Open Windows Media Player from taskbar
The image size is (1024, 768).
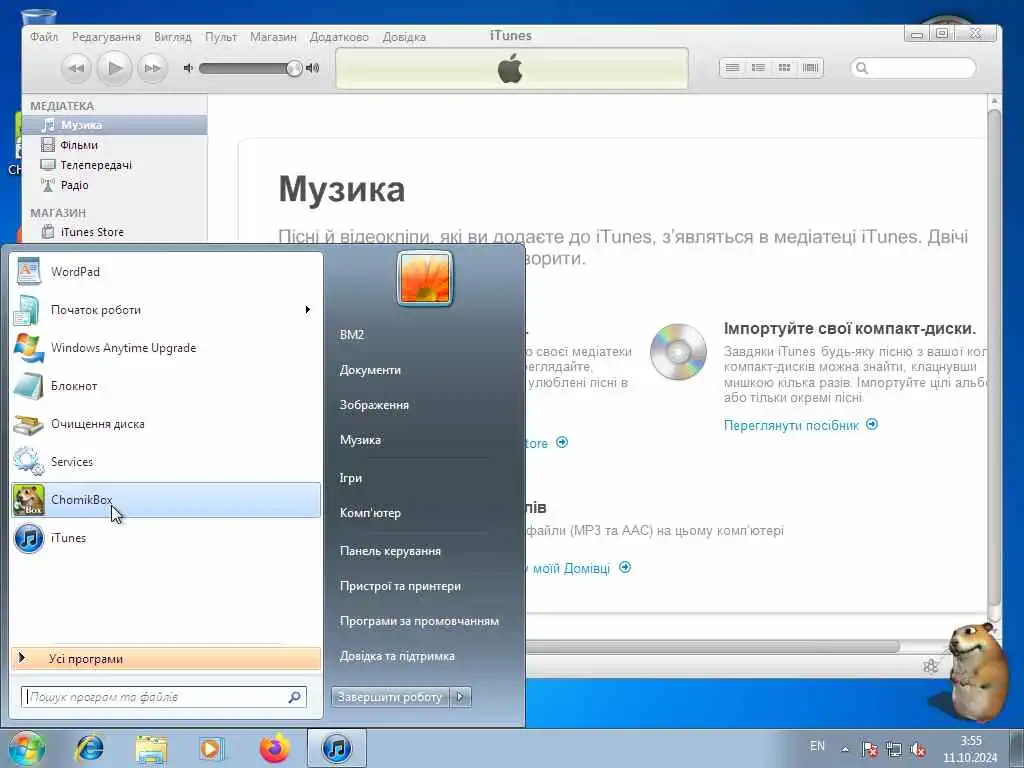click(x=212, y=748)
